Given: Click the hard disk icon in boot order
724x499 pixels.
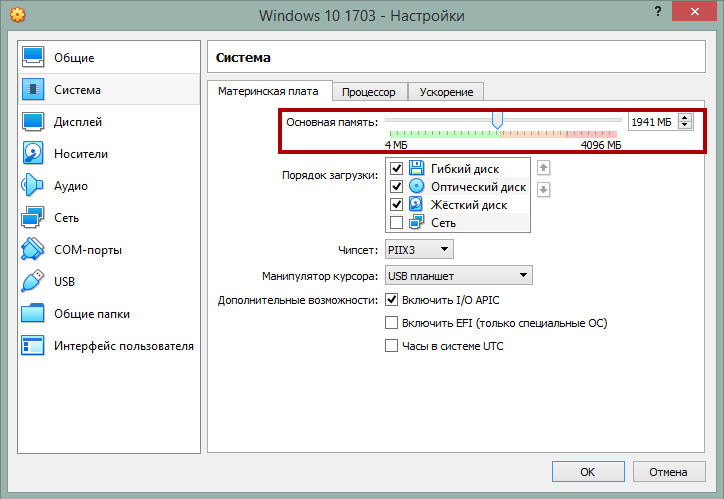Looking at the screenshot, I should pyautogui.click(x=416, y=204).
